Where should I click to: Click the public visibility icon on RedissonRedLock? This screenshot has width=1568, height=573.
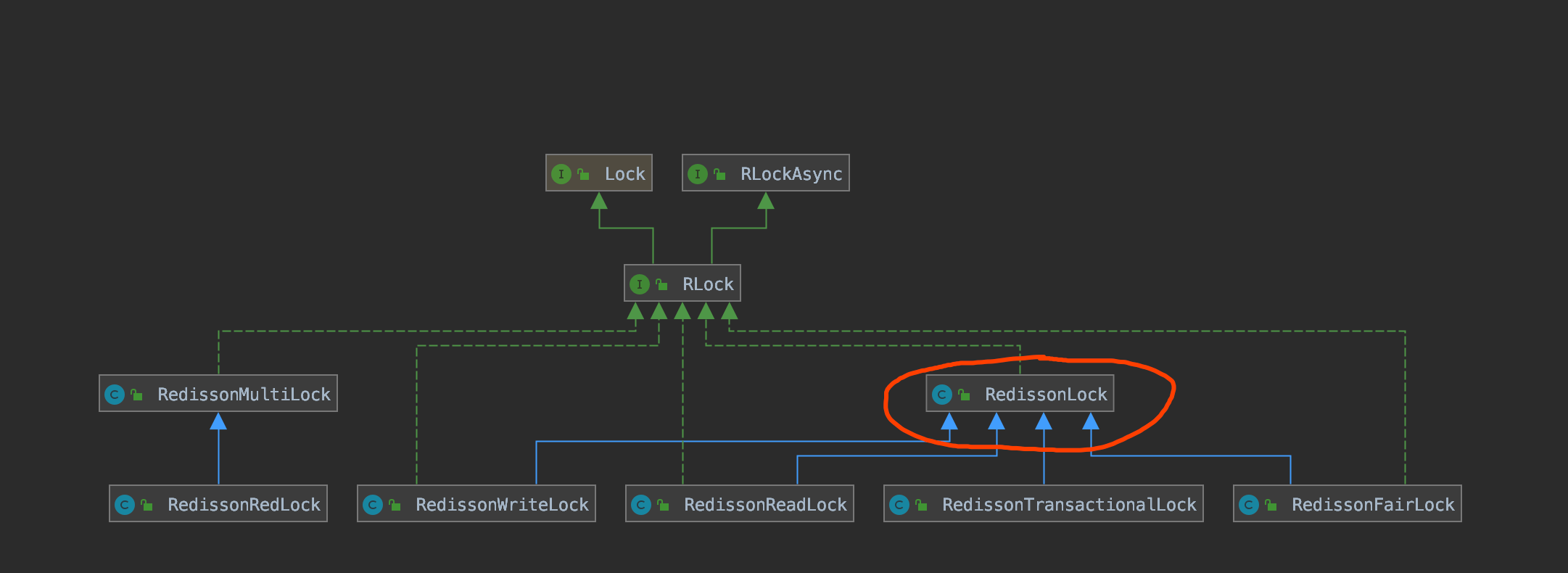coord(147,505)
